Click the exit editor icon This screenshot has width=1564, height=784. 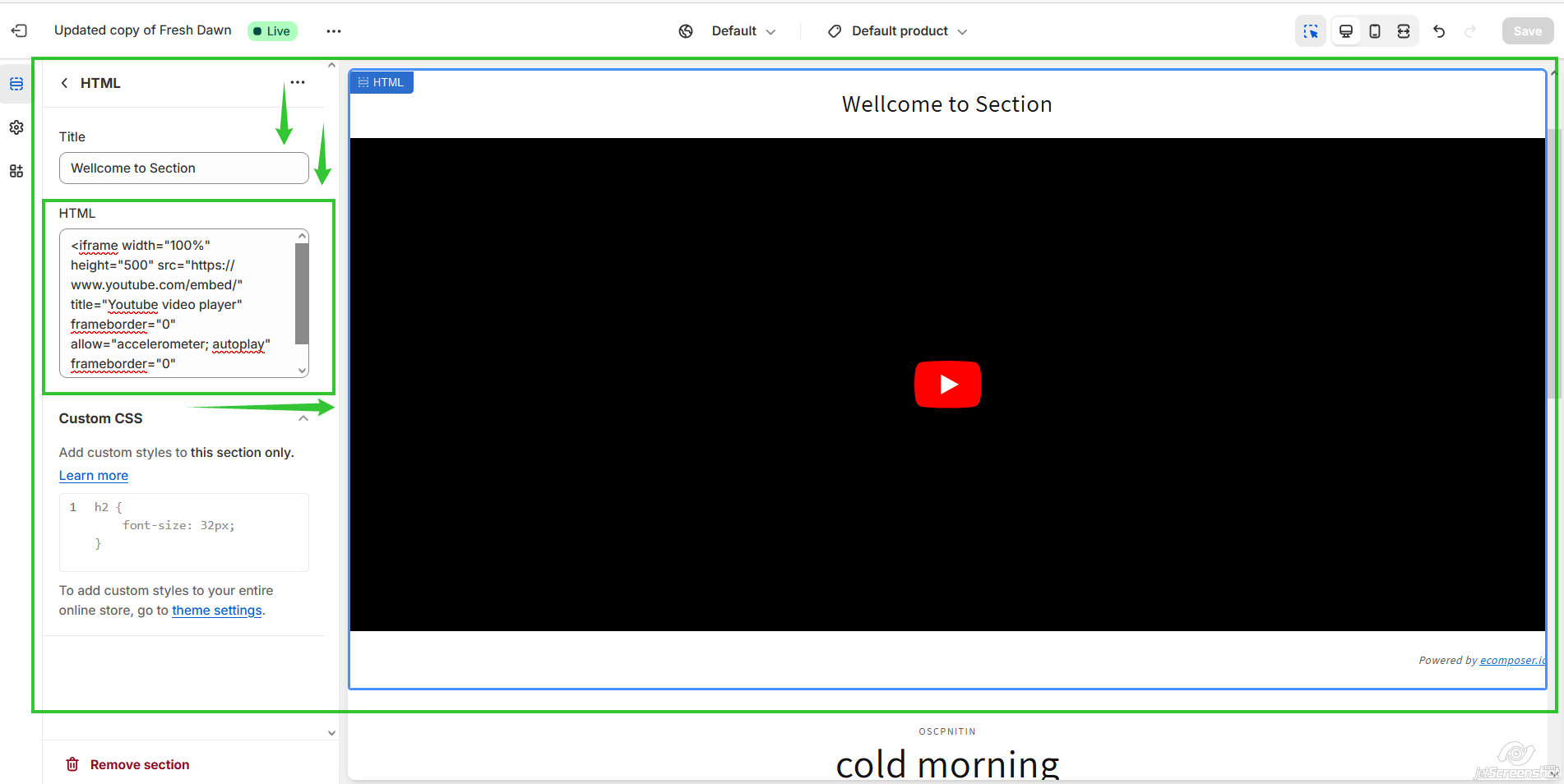(19, 31)
